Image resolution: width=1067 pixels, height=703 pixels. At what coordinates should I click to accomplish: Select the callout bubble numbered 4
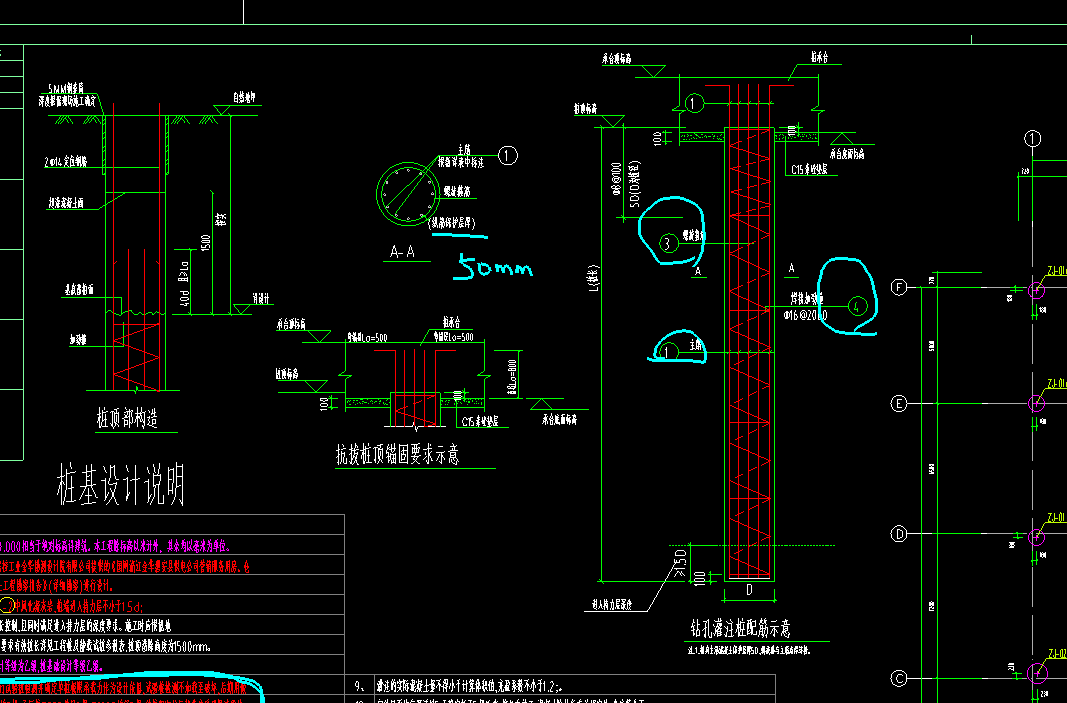(x=857, y=306)
